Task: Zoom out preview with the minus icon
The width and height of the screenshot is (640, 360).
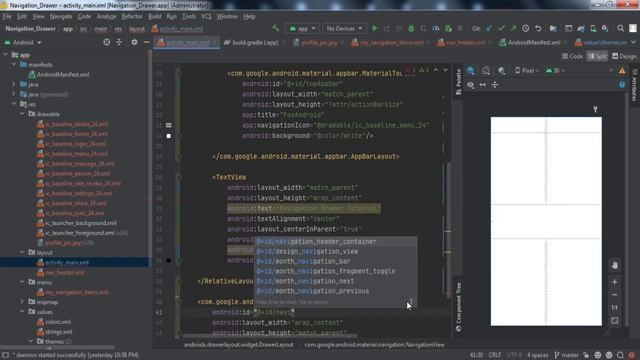Action: click(x=615, y=295)
